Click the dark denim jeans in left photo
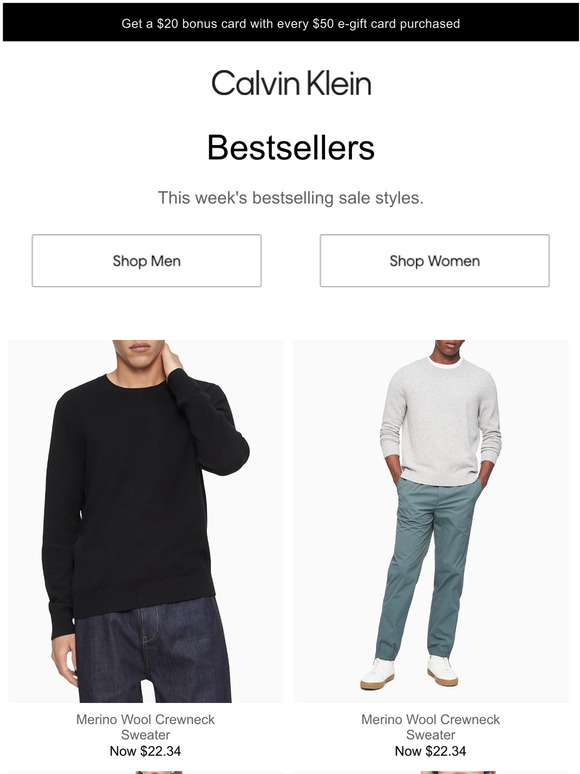Image resolution: width=580 pixels, height=774 pixels. click(153, 652)
